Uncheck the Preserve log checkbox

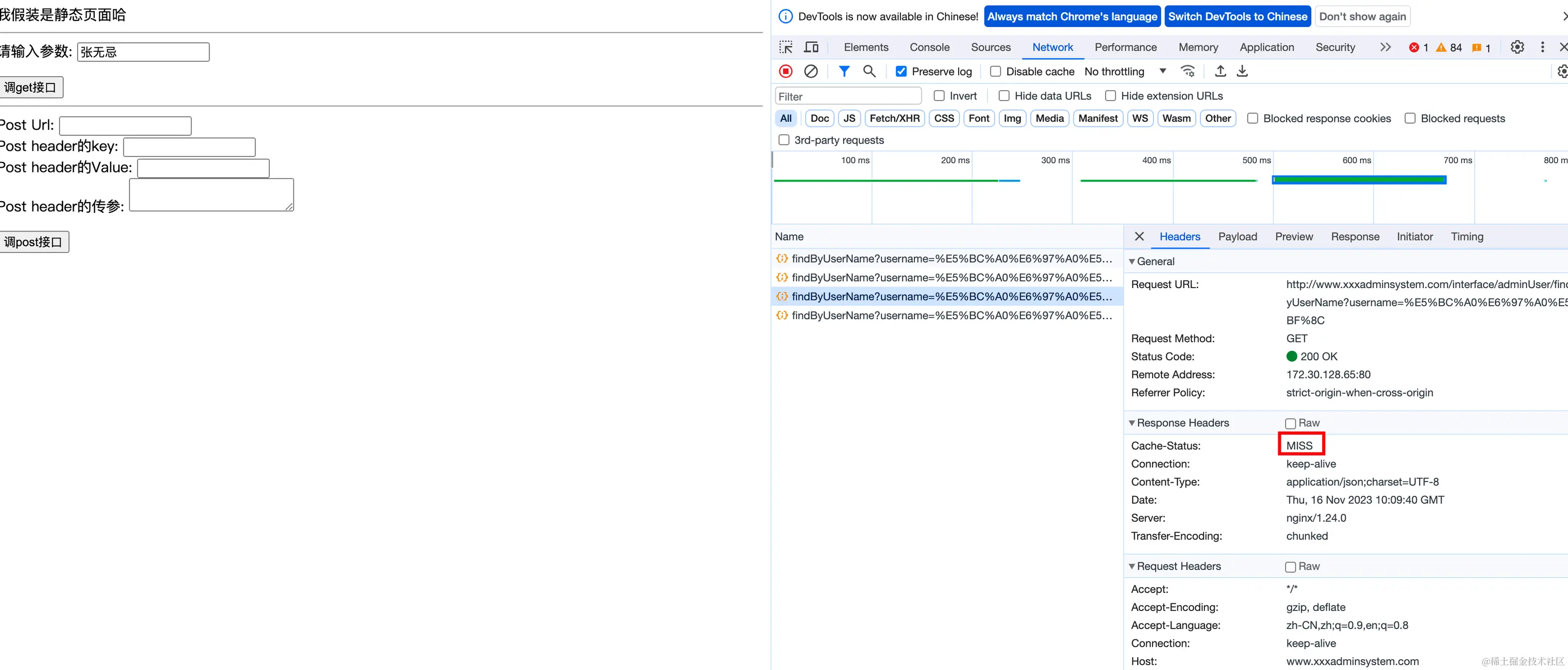902,72
